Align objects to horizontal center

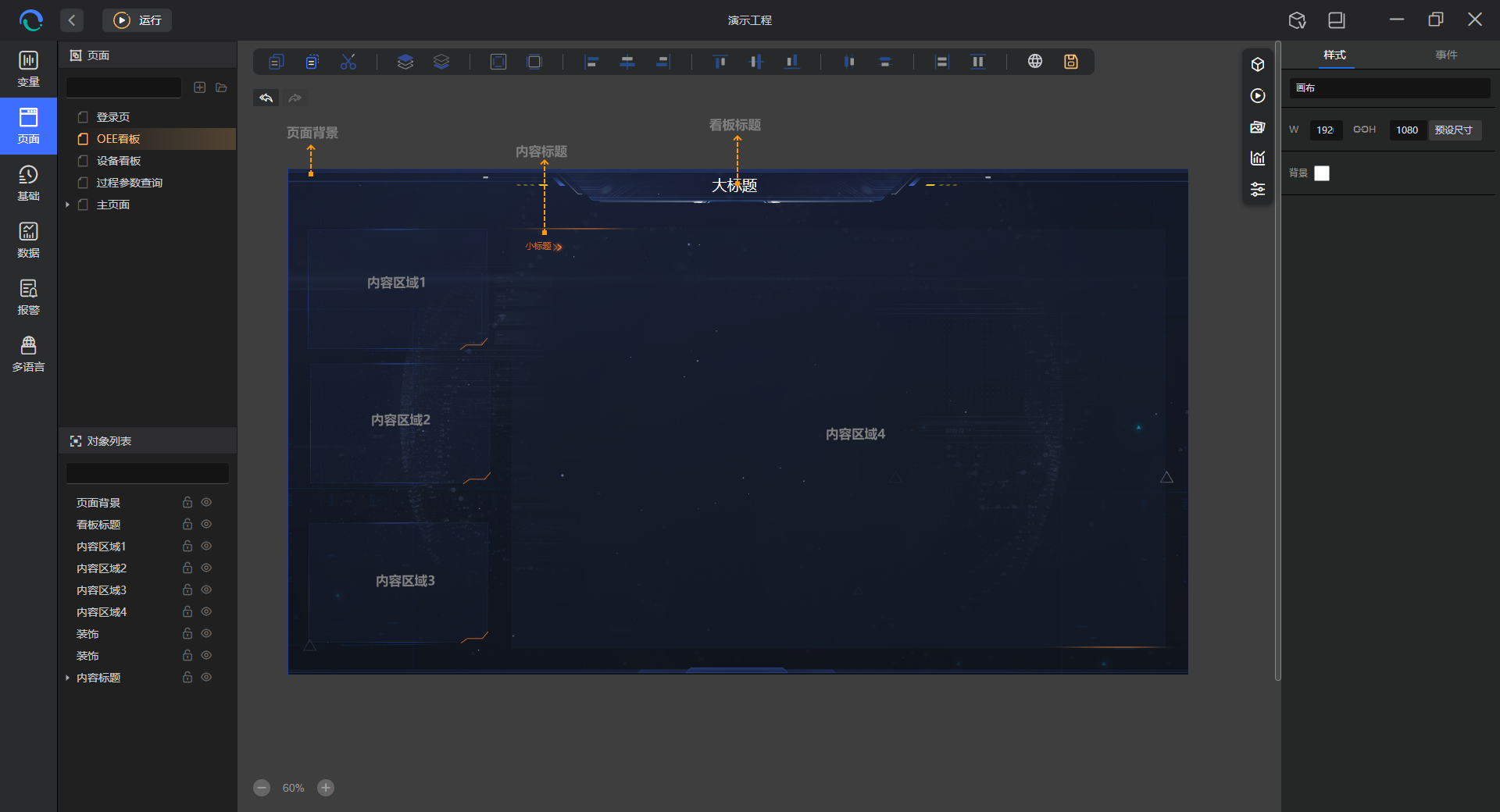pos(627,62)
